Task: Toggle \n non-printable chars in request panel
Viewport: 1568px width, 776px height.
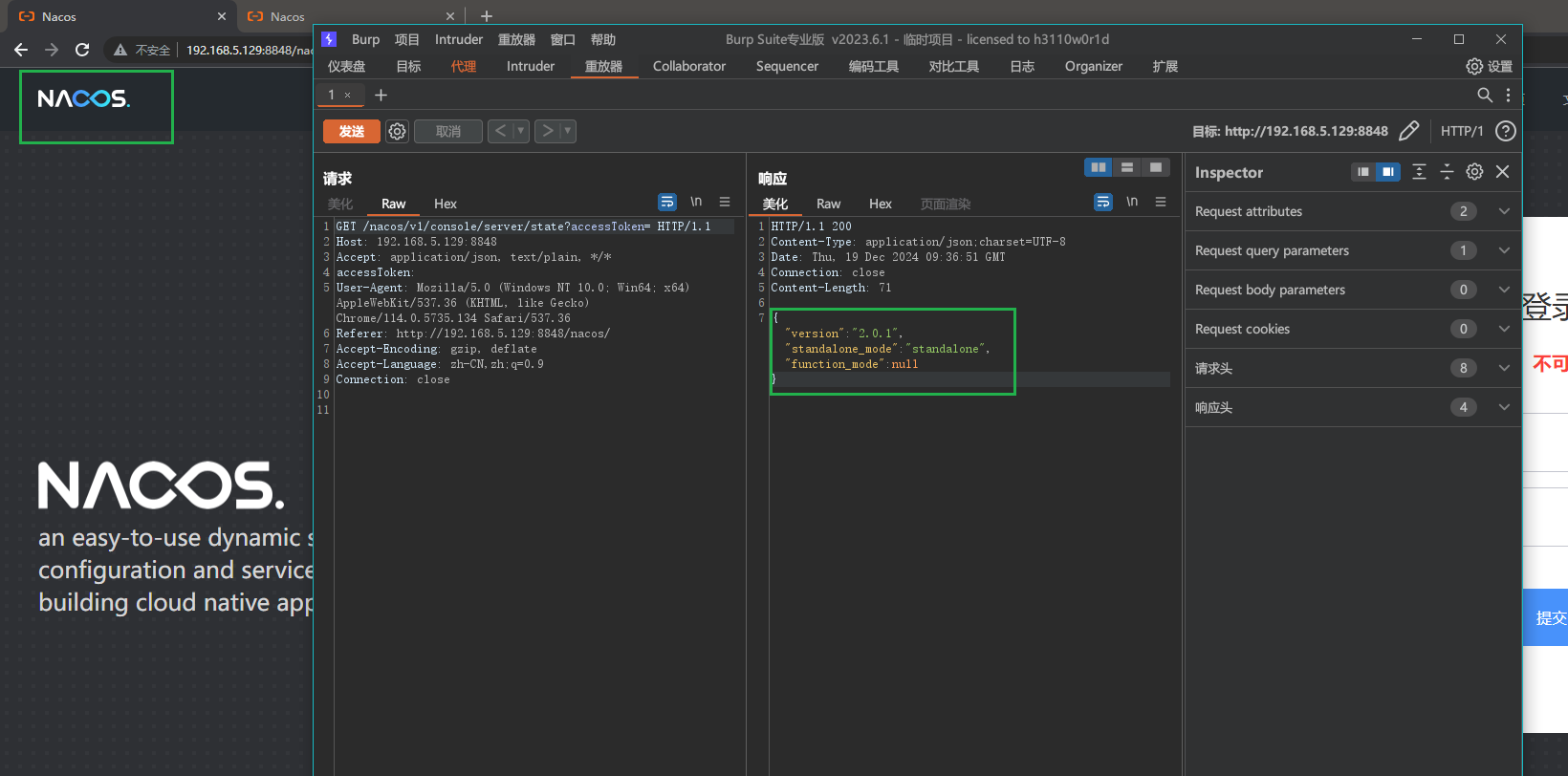Action: coord(696,202)
